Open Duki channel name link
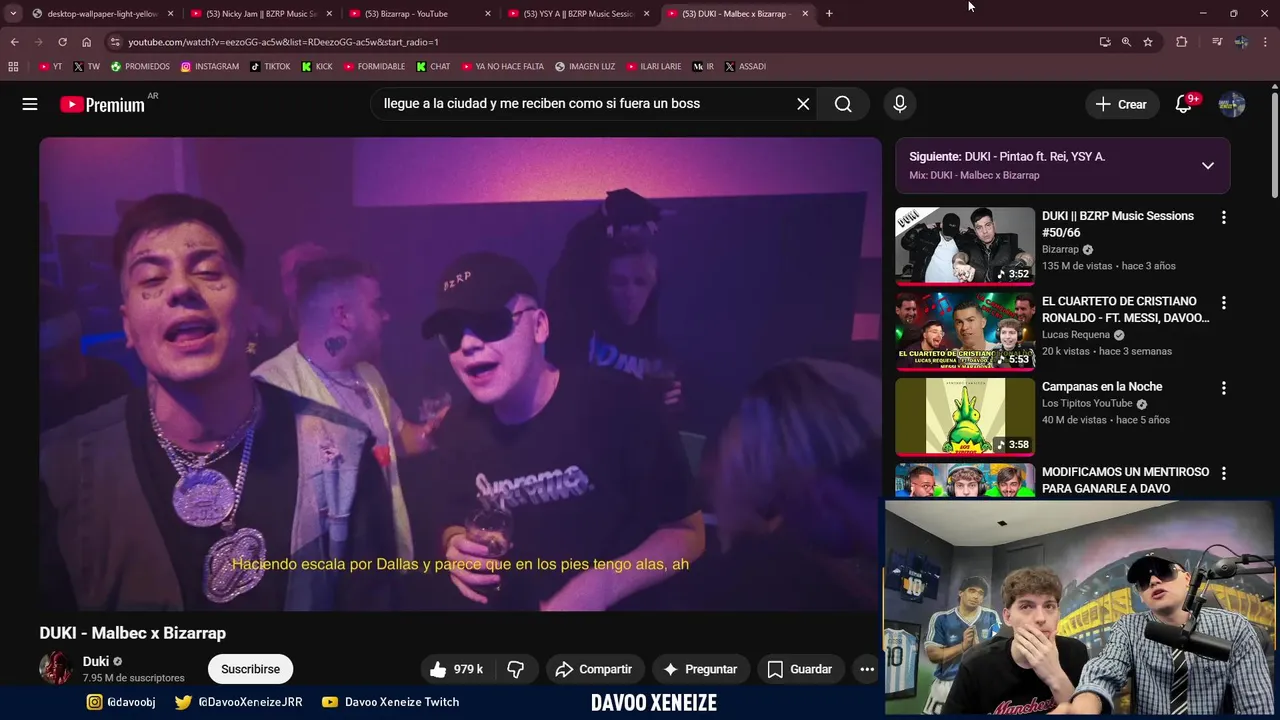 click(x=96, y=661)
